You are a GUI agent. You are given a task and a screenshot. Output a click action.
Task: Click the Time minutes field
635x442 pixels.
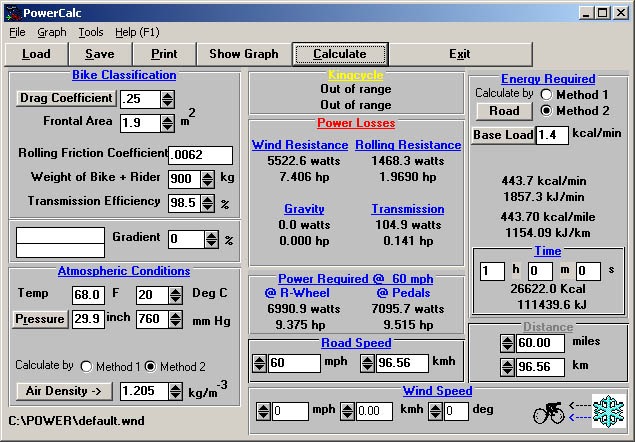540,271
